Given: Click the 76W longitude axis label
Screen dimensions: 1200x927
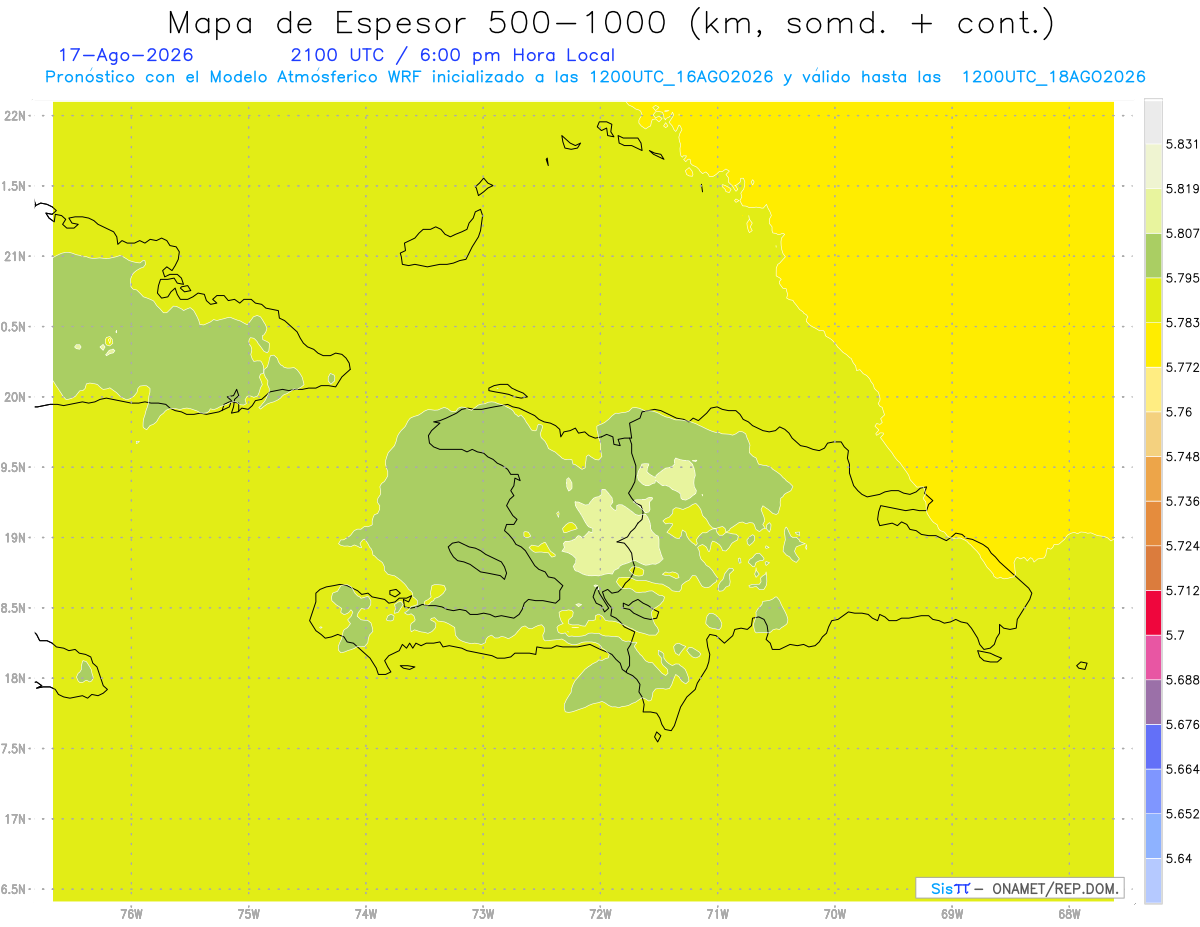Looking at the screenshot, I should pos(131,914).
